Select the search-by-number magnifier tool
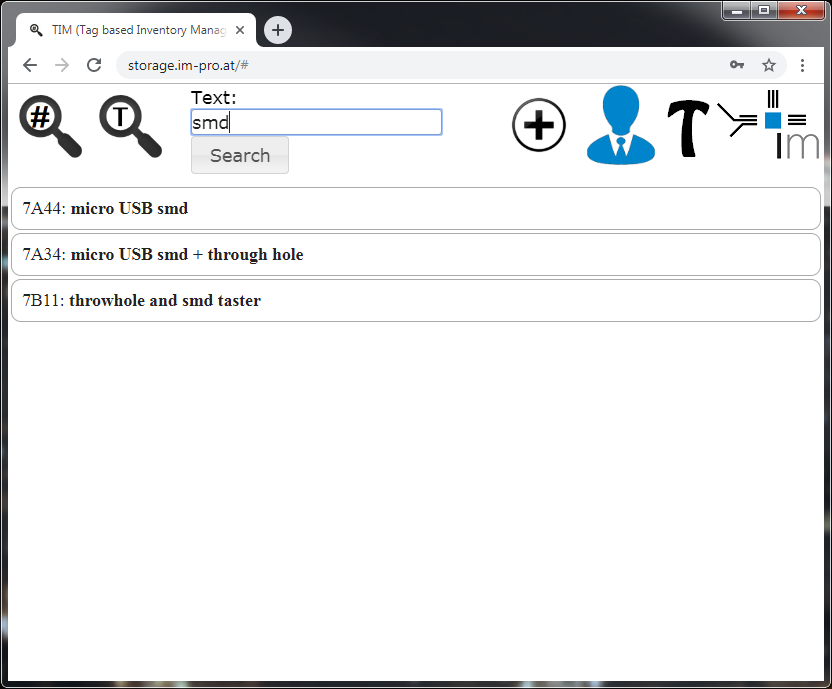This screenshot has height=689, width=832. (49, 124)
